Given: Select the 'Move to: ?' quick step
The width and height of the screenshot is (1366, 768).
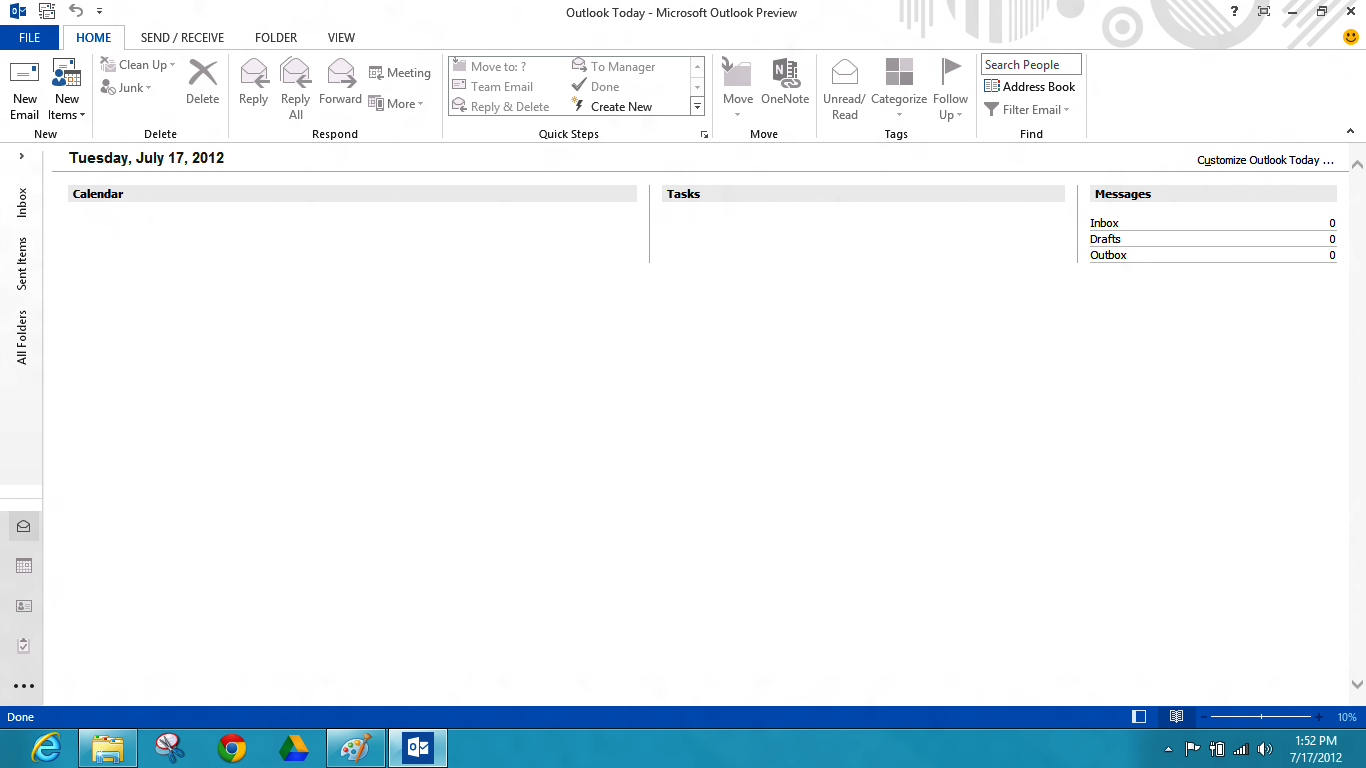Looking at the screenshot, I should pos(509,67).
